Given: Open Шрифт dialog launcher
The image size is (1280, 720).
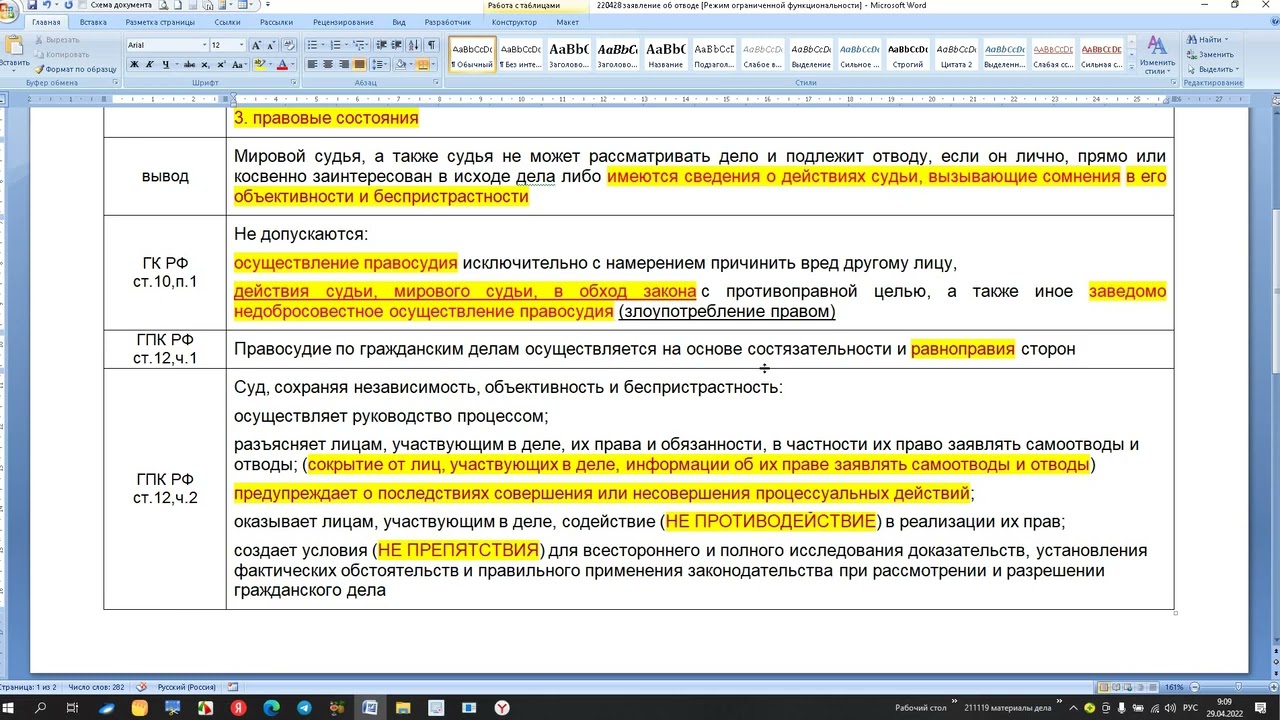Looking at the screenshot, I should point(294,83).
